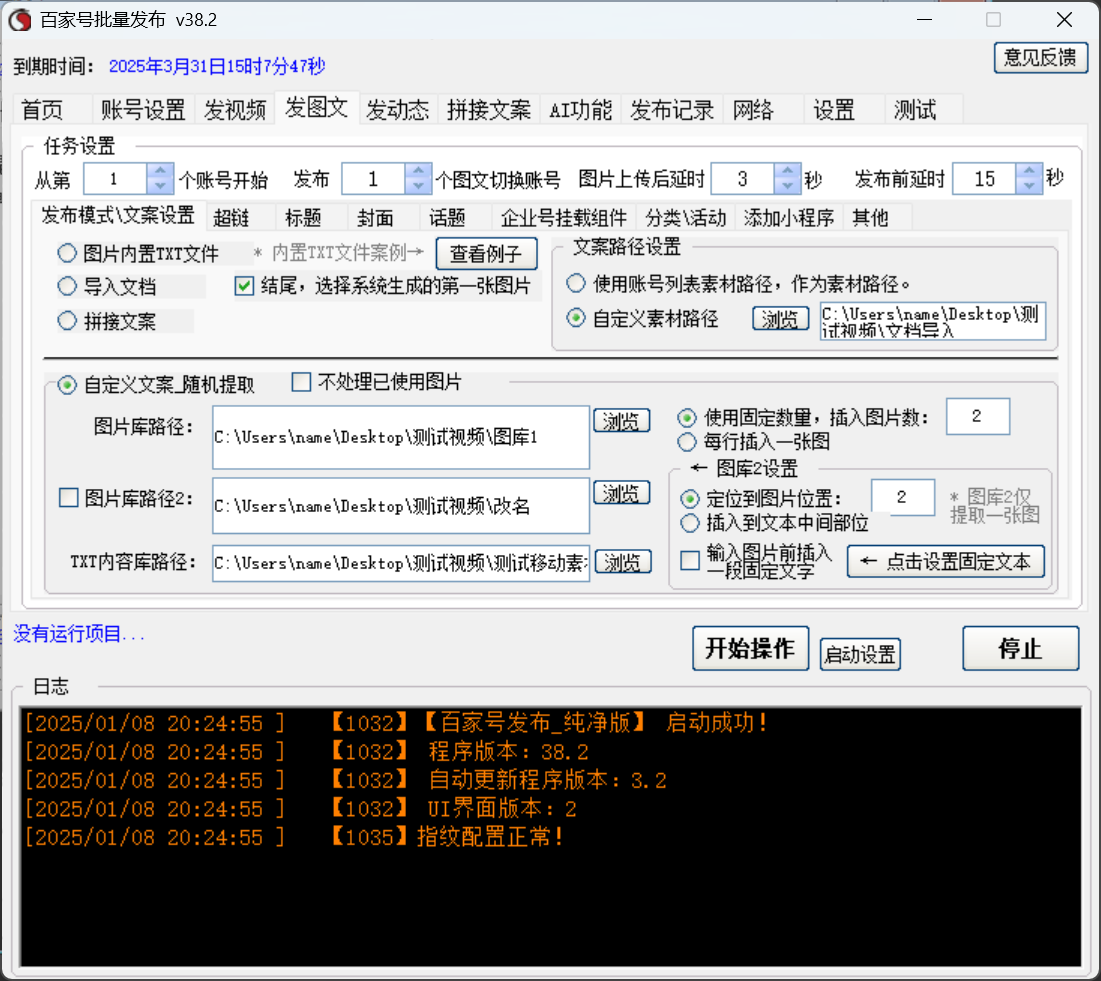Open the 企业号挂载组件 sub-tab

563,218
